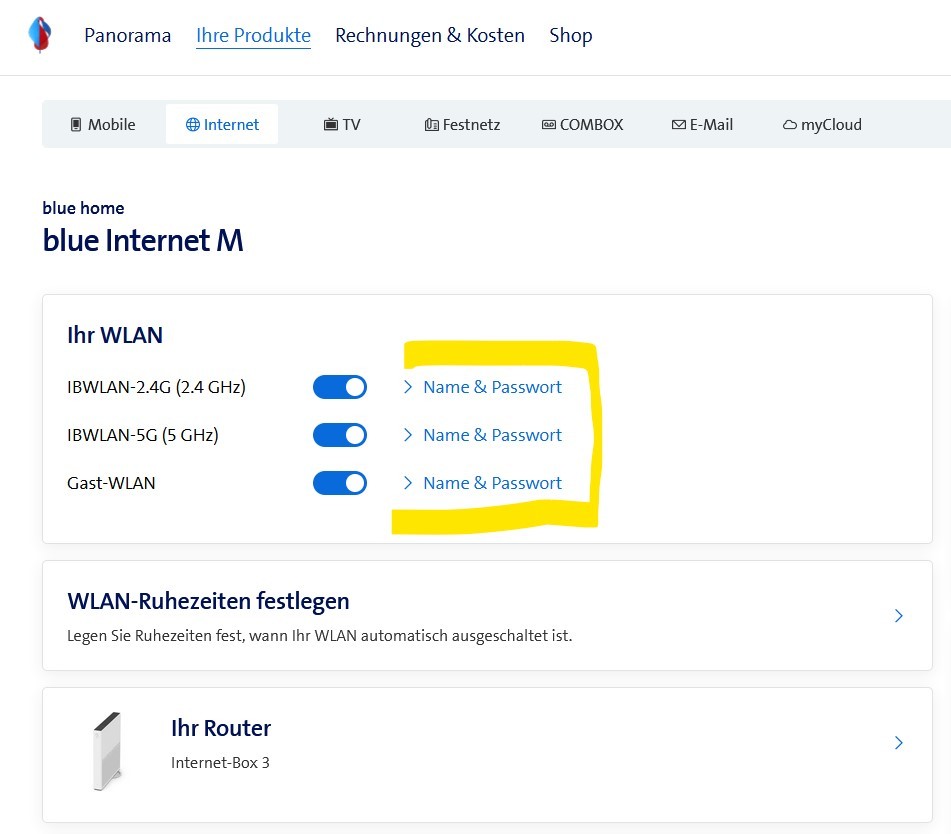Click the Internet-Box 3 router image
This screenshot has height=834, width=951.
click(106, 748)
